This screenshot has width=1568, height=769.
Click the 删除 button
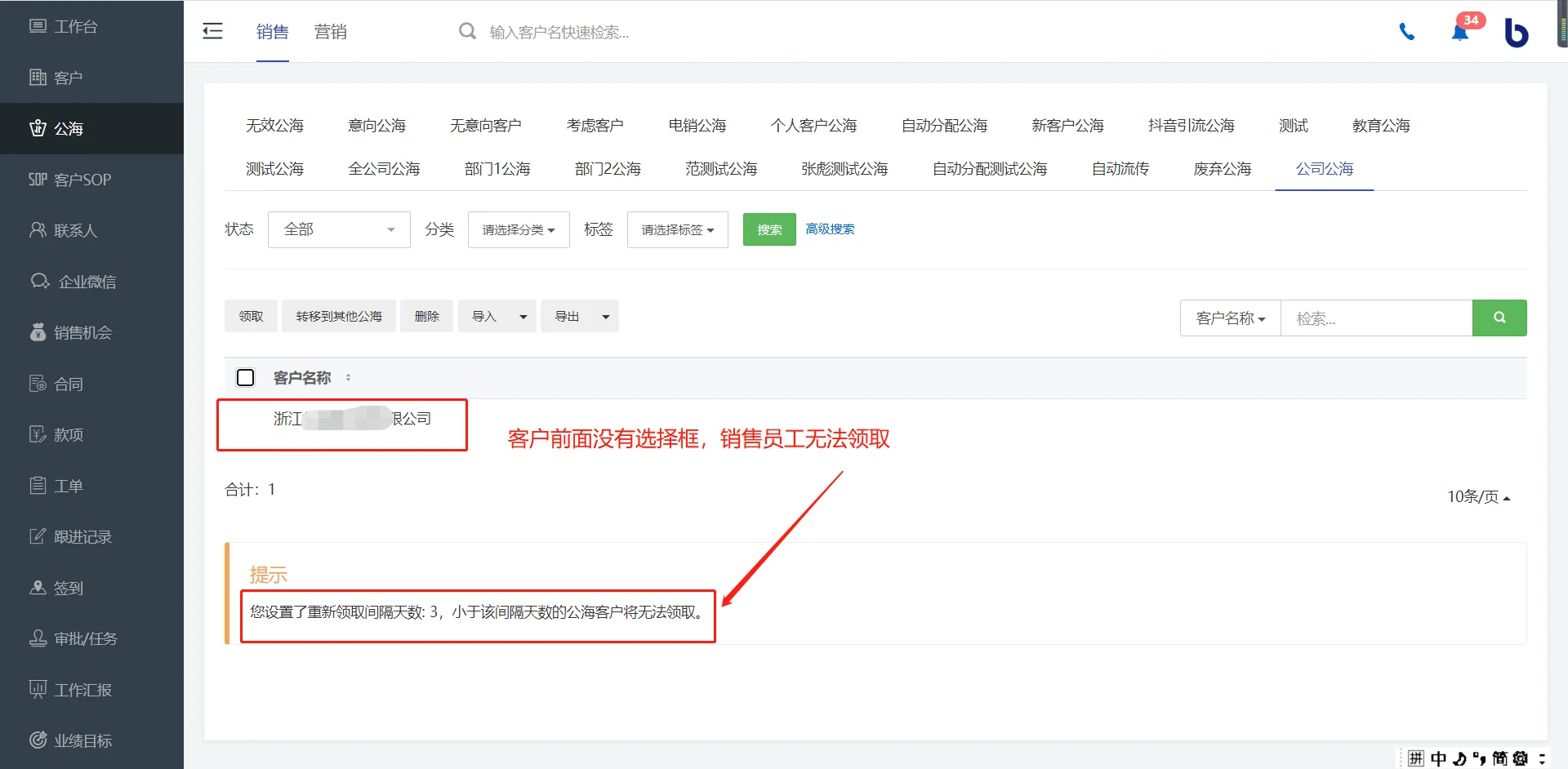pos(426,316)
